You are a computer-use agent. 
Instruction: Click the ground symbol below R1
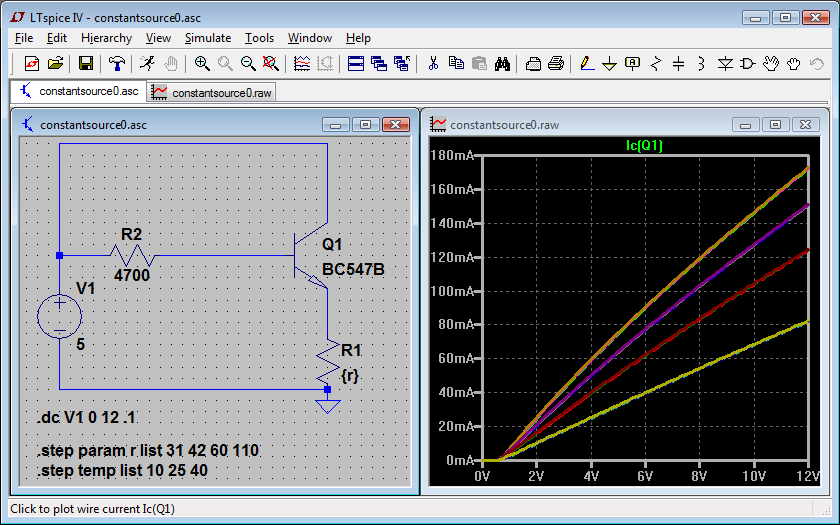point(328,405)
